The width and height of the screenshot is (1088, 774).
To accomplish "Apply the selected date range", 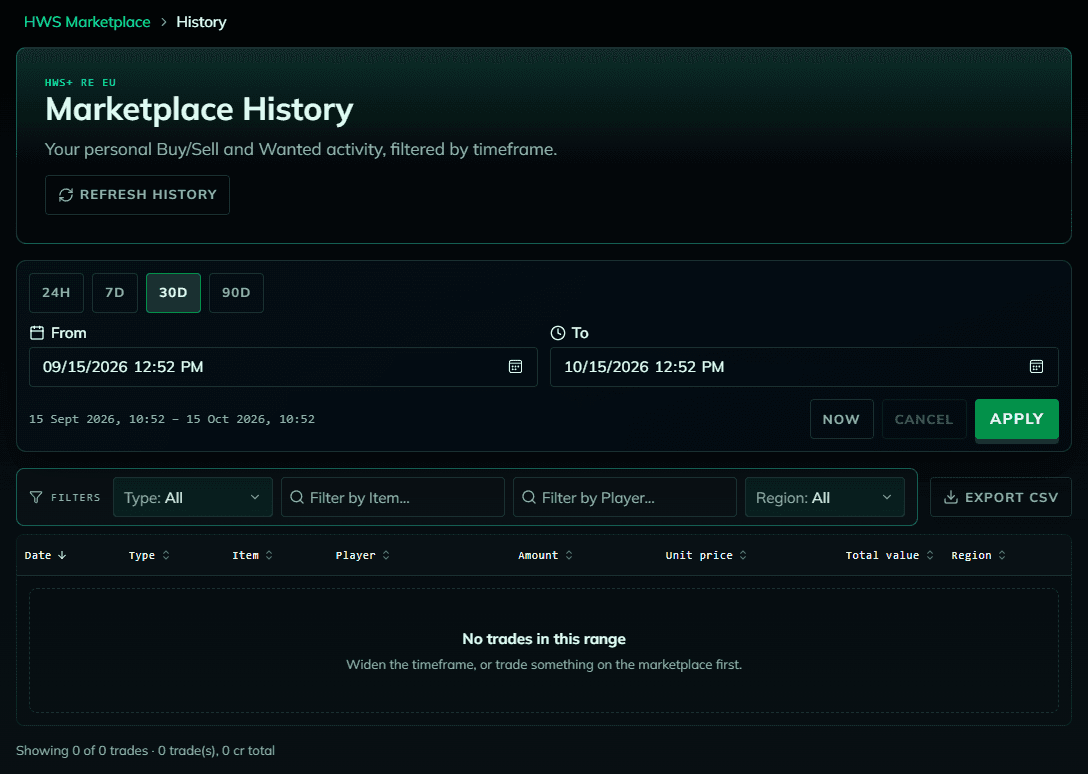I will [1017, 419].
